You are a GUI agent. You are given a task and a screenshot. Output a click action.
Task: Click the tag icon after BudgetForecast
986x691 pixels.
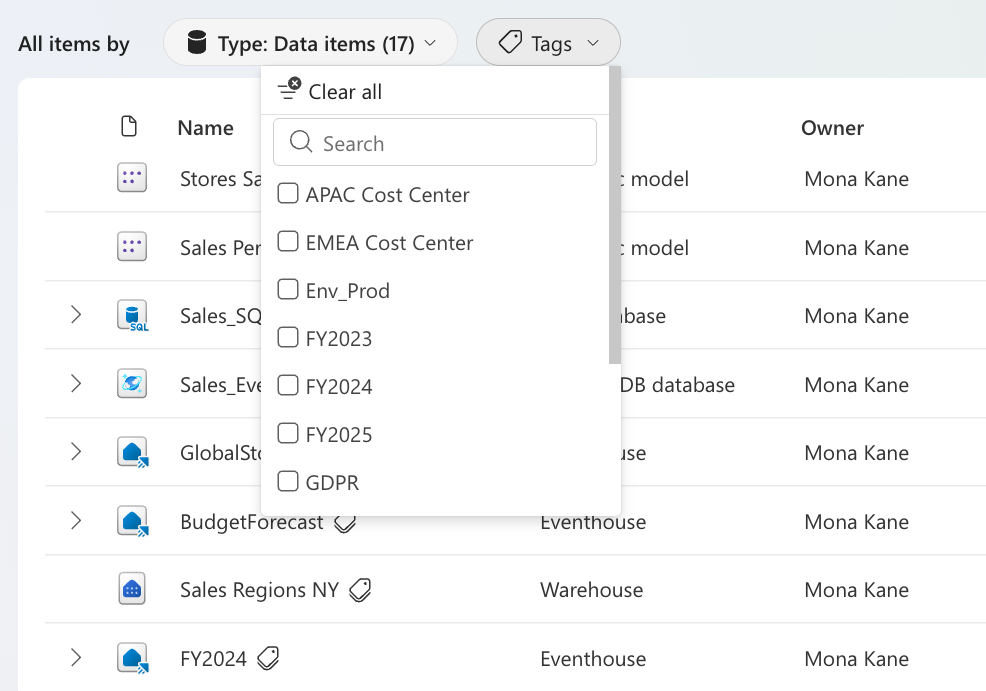[x=344, y=522]
